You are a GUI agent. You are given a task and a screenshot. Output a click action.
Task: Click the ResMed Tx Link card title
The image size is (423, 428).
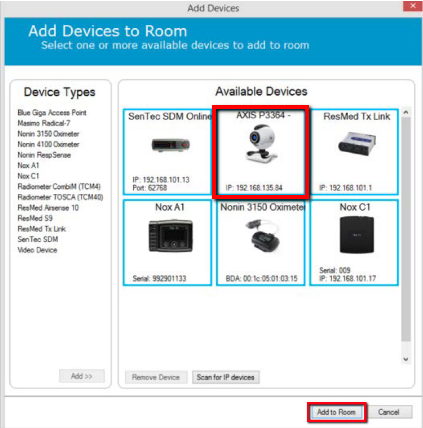[357, 116]
